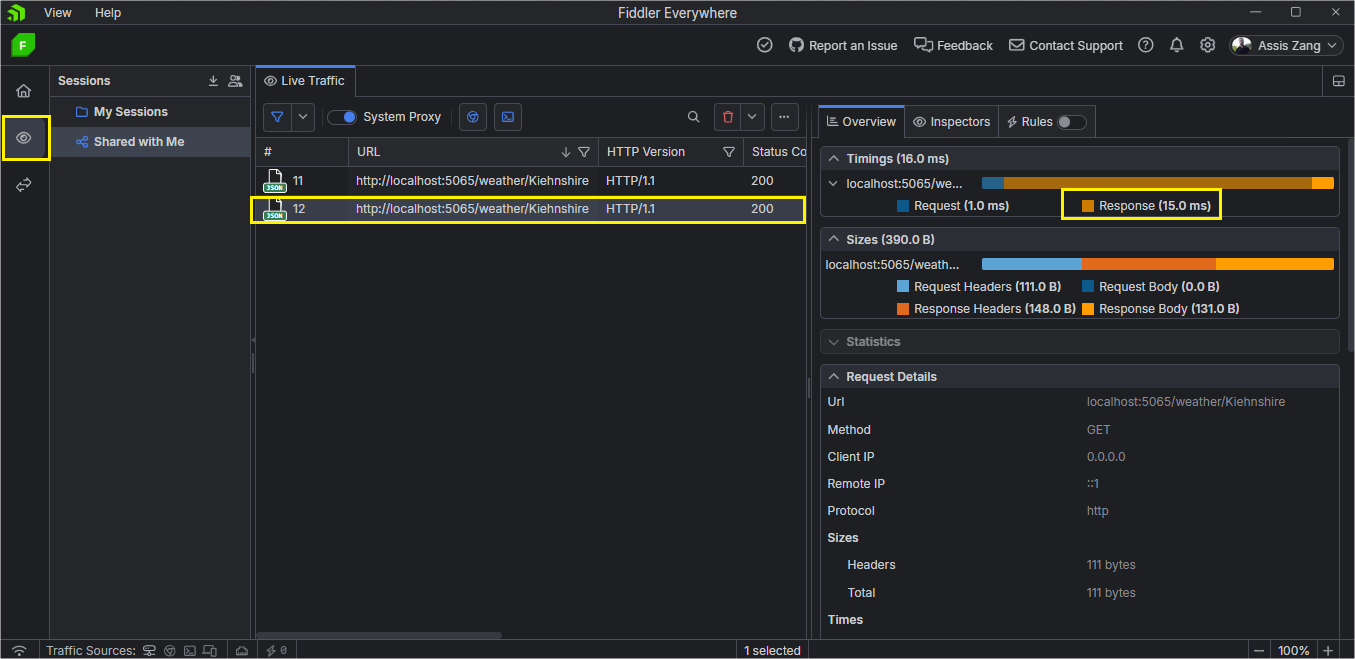Click the green Fiddler logo icon

click(24, 45)
